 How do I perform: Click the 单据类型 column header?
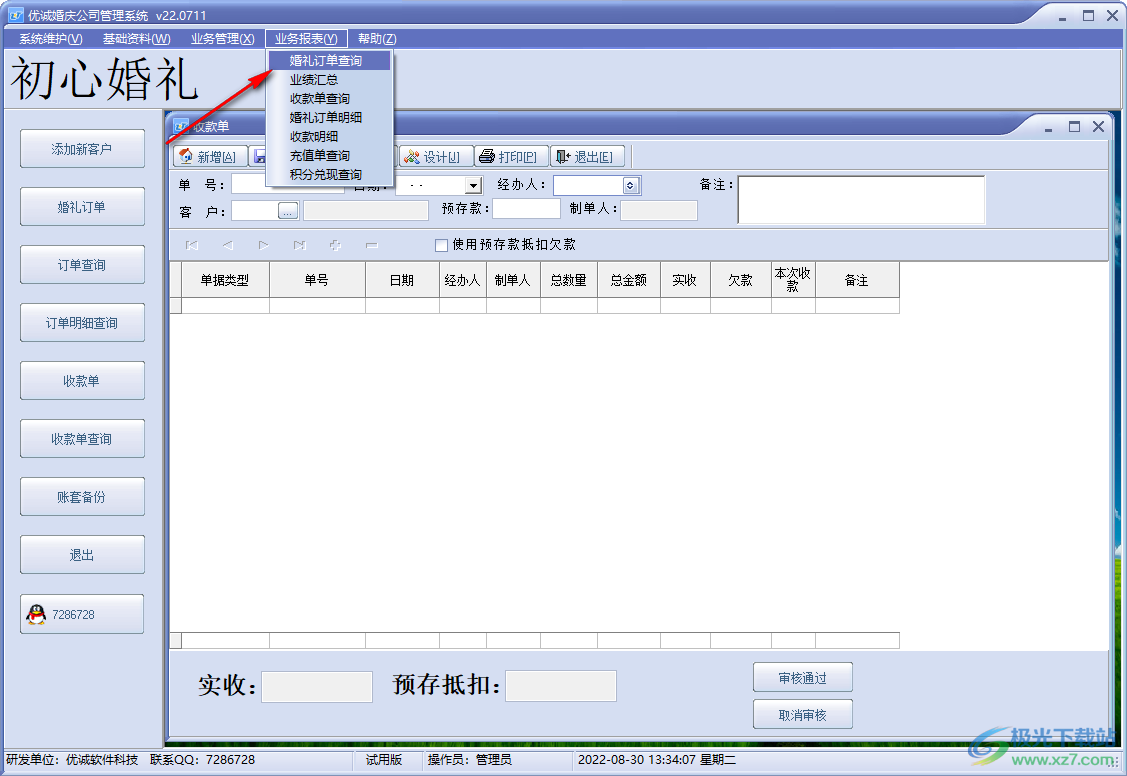pos(226,280)
